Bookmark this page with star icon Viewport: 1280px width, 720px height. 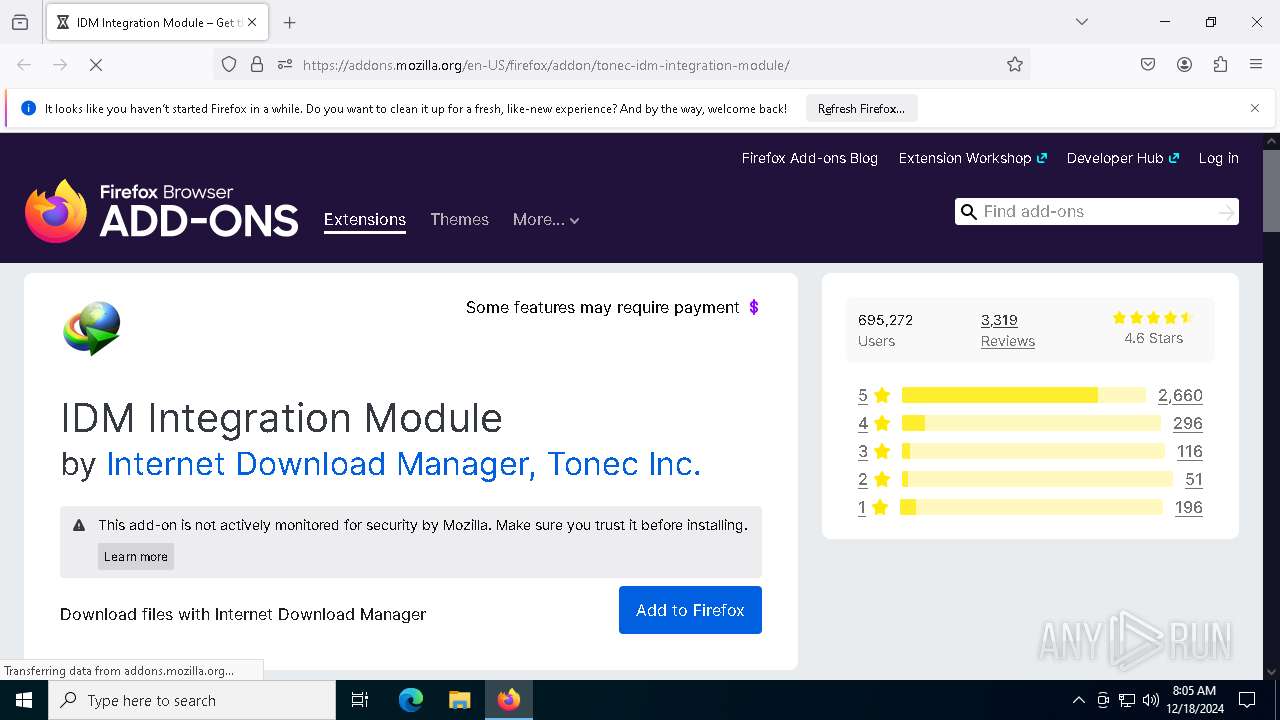pyautogui.click(x=1015, y=65)
